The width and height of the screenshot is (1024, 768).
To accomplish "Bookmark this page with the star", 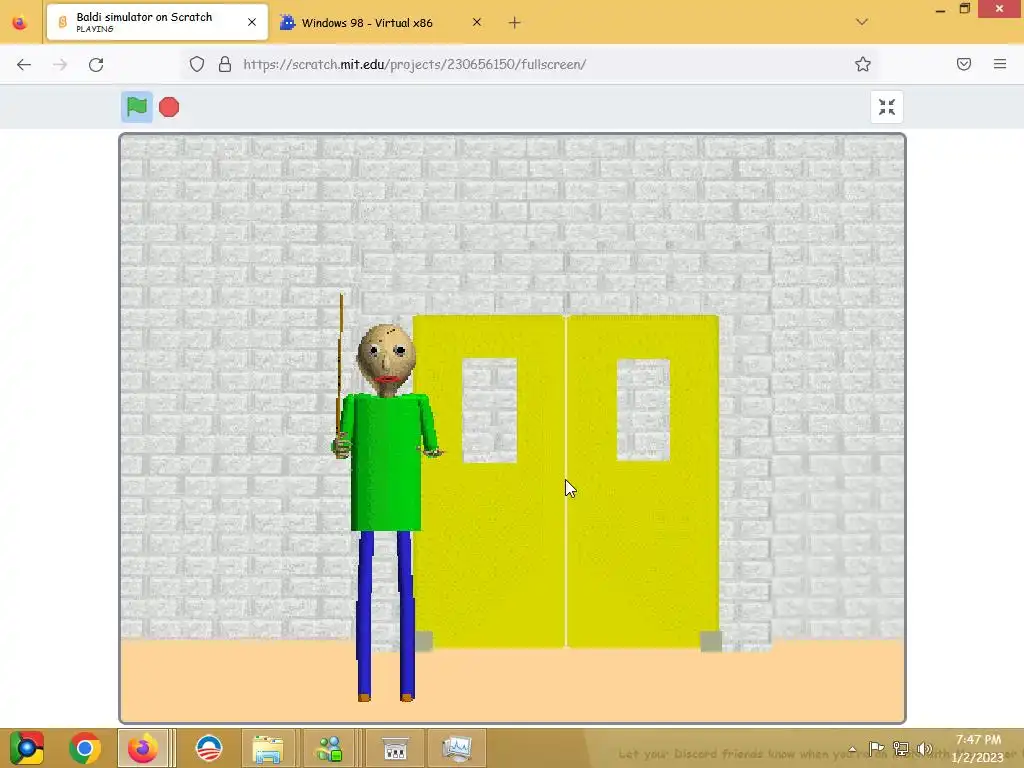I will [x=863, y=64].
